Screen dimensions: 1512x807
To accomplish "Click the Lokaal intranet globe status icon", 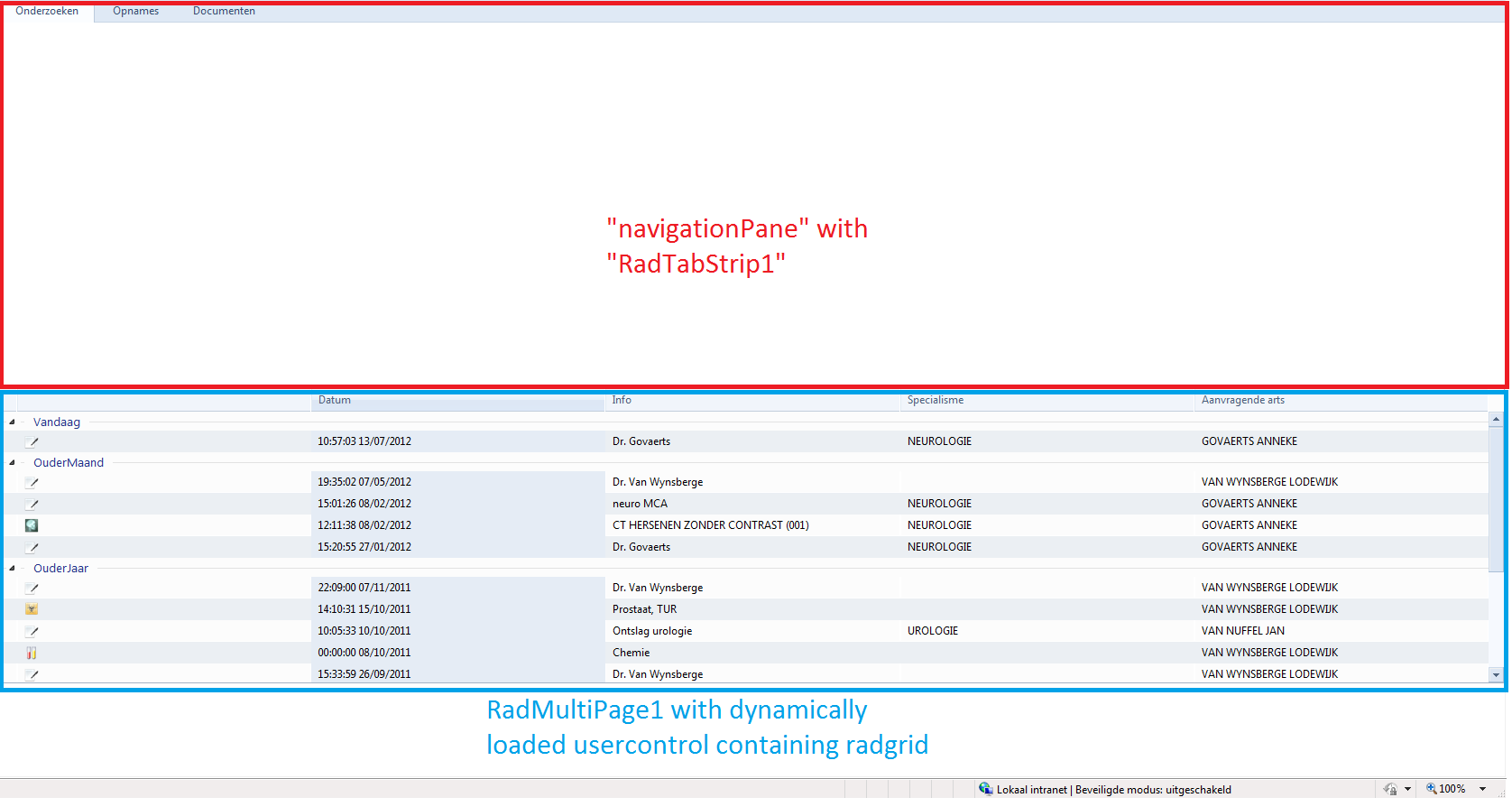I will click(986, 789).
